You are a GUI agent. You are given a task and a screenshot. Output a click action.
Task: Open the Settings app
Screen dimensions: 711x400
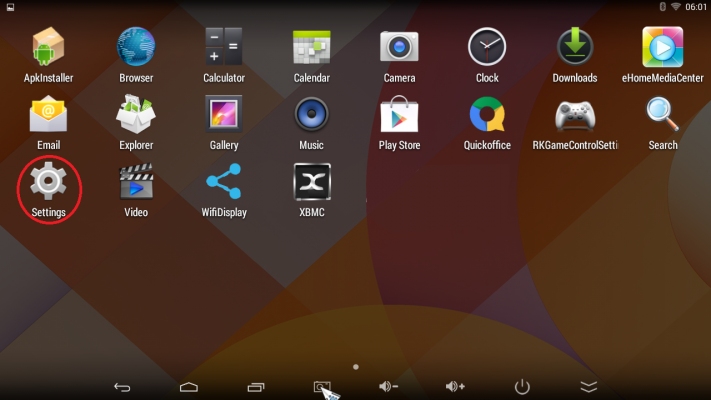pyautogui.click(x=49, y=190)
